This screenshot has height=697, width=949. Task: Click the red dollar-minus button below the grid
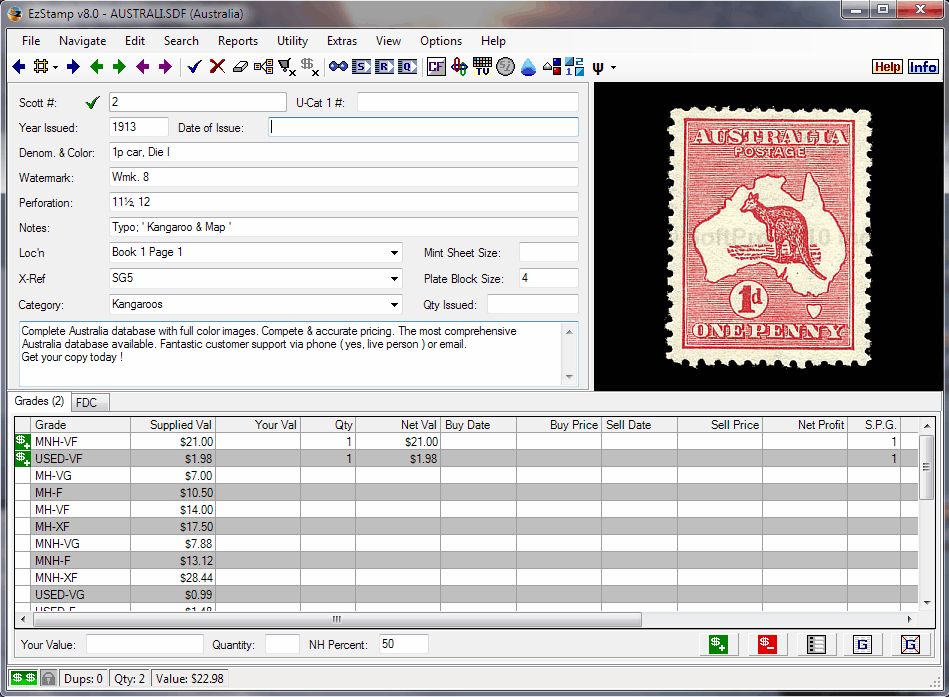[x=767, y=644]
